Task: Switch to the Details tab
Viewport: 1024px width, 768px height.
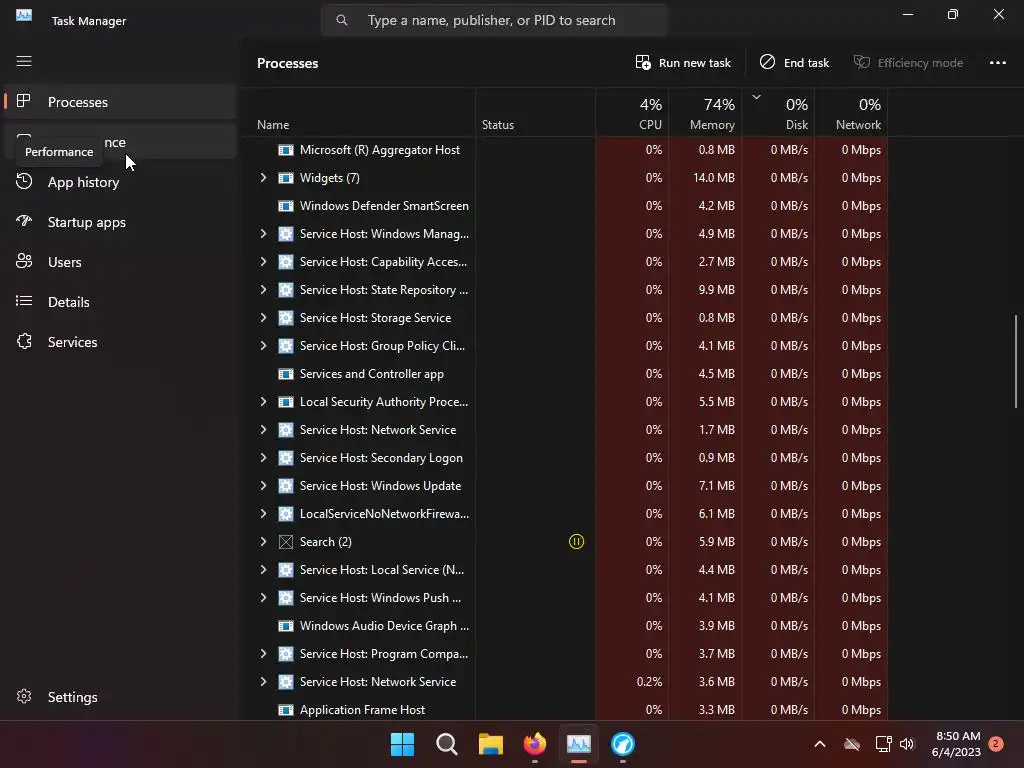Action: click(120, 302)
